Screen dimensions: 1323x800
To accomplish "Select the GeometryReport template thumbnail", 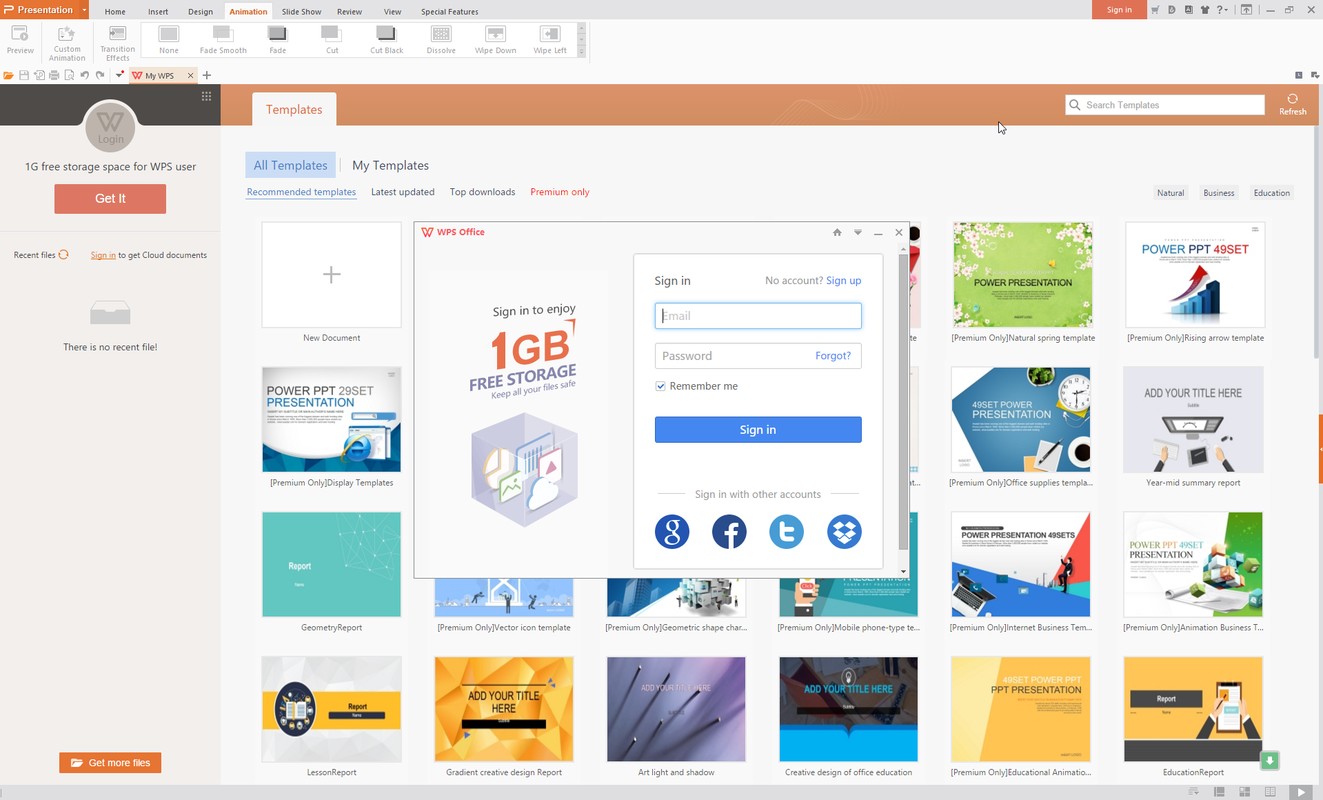I will (x=332, y=565).
